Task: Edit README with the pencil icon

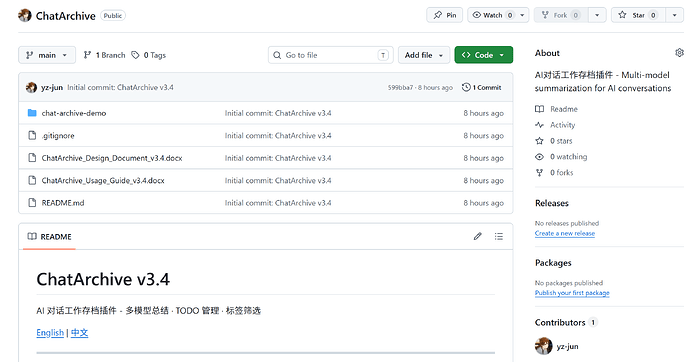Action: (x=477, y=236)
